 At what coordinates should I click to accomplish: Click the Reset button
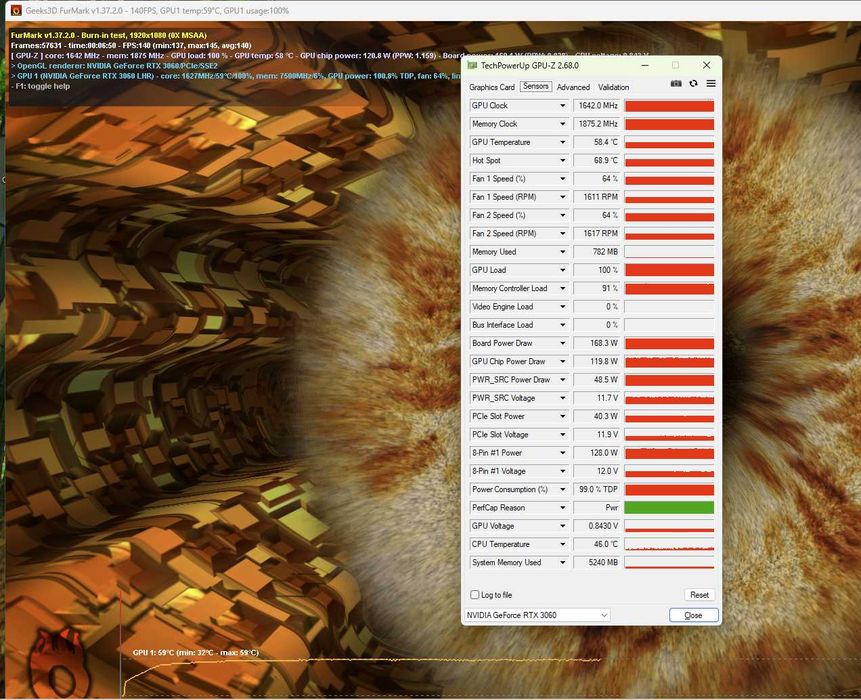pos(699,595)
